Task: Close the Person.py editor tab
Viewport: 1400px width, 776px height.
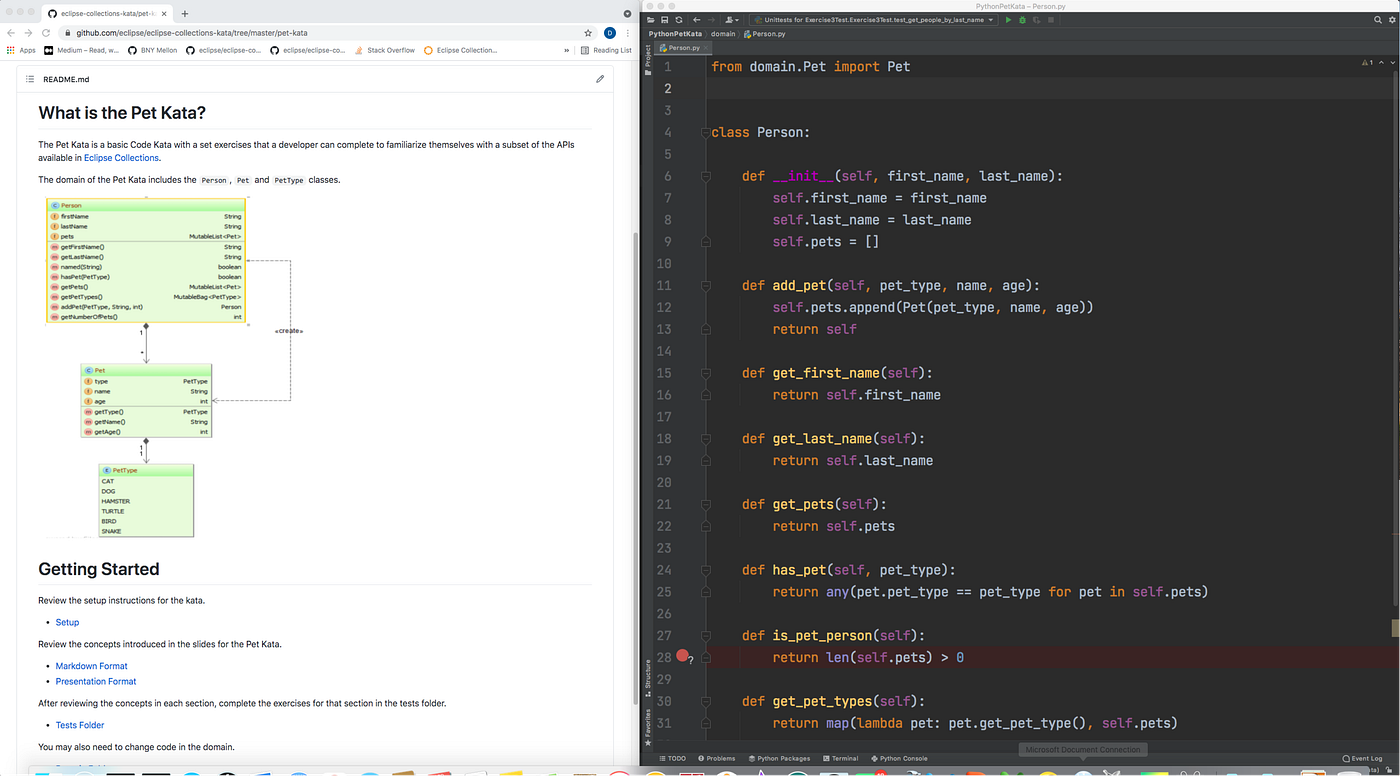Action: 707,48
